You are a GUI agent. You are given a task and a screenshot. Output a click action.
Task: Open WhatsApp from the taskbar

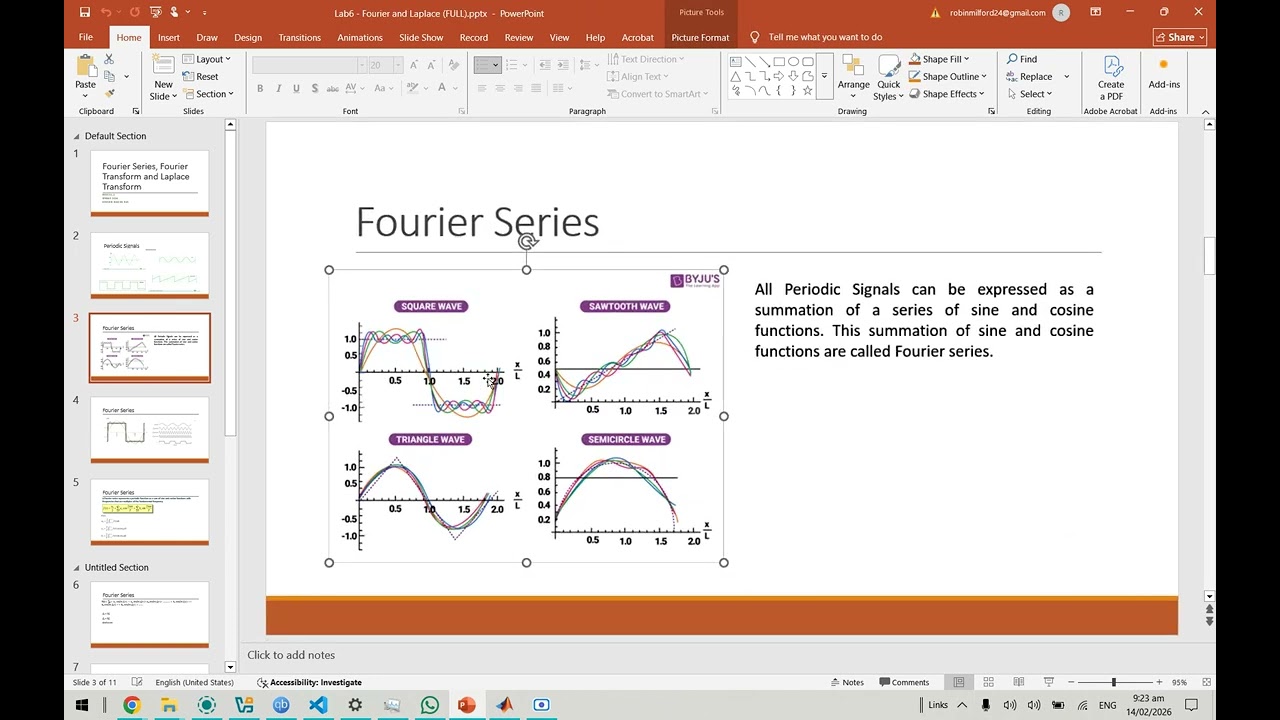click(x=429, y=705)
